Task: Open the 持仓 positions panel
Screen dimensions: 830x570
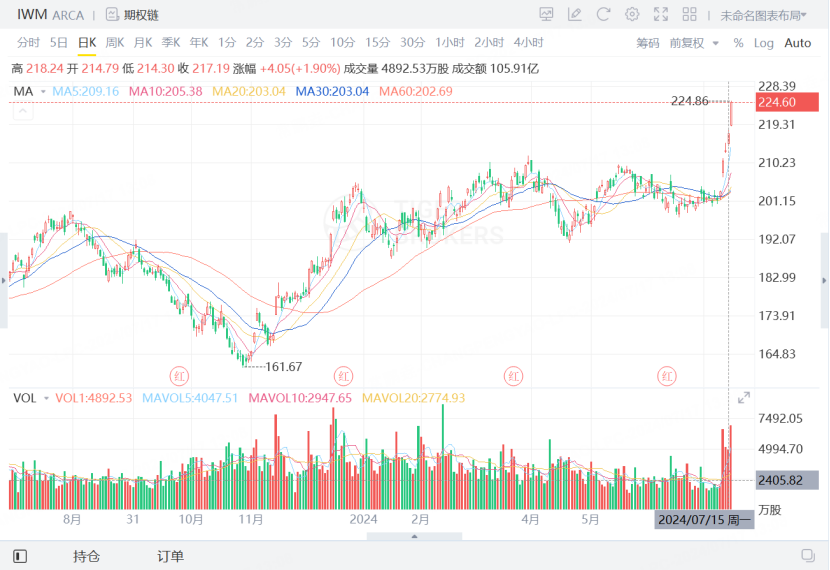Action: 86,556
